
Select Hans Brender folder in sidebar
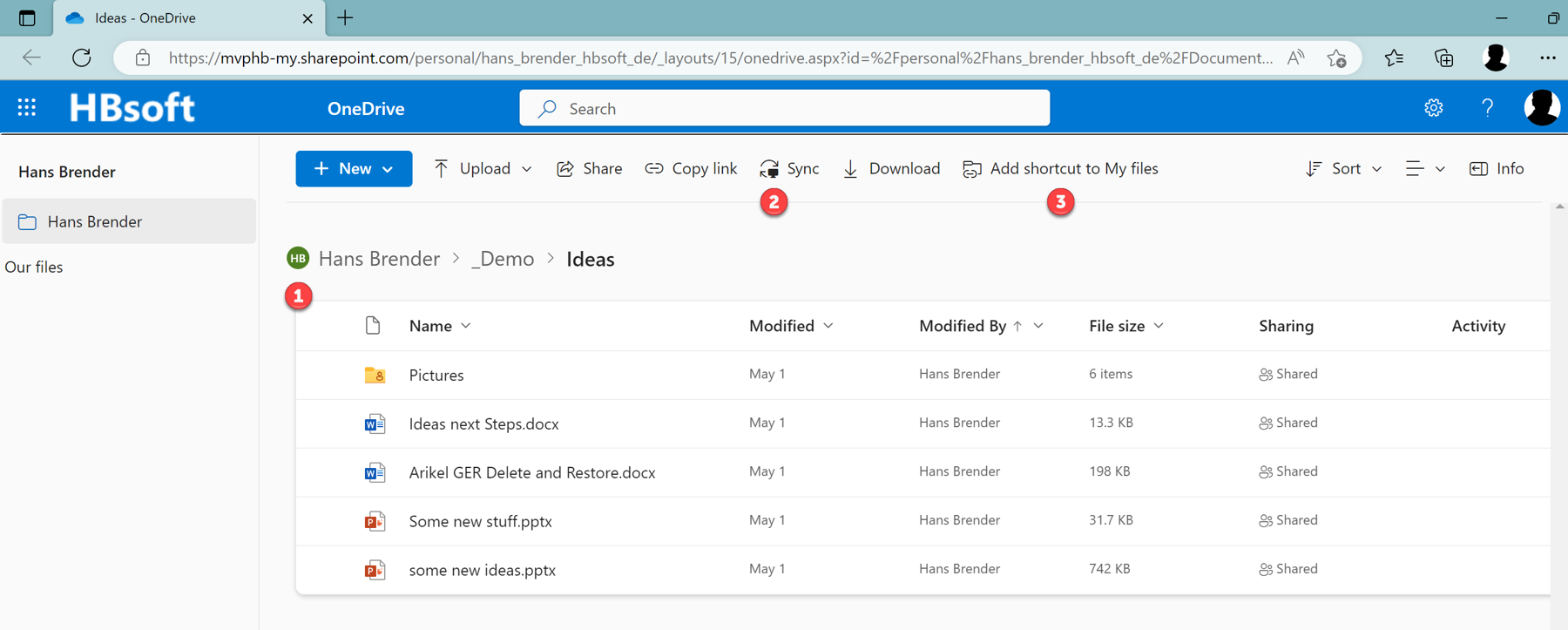94,221
